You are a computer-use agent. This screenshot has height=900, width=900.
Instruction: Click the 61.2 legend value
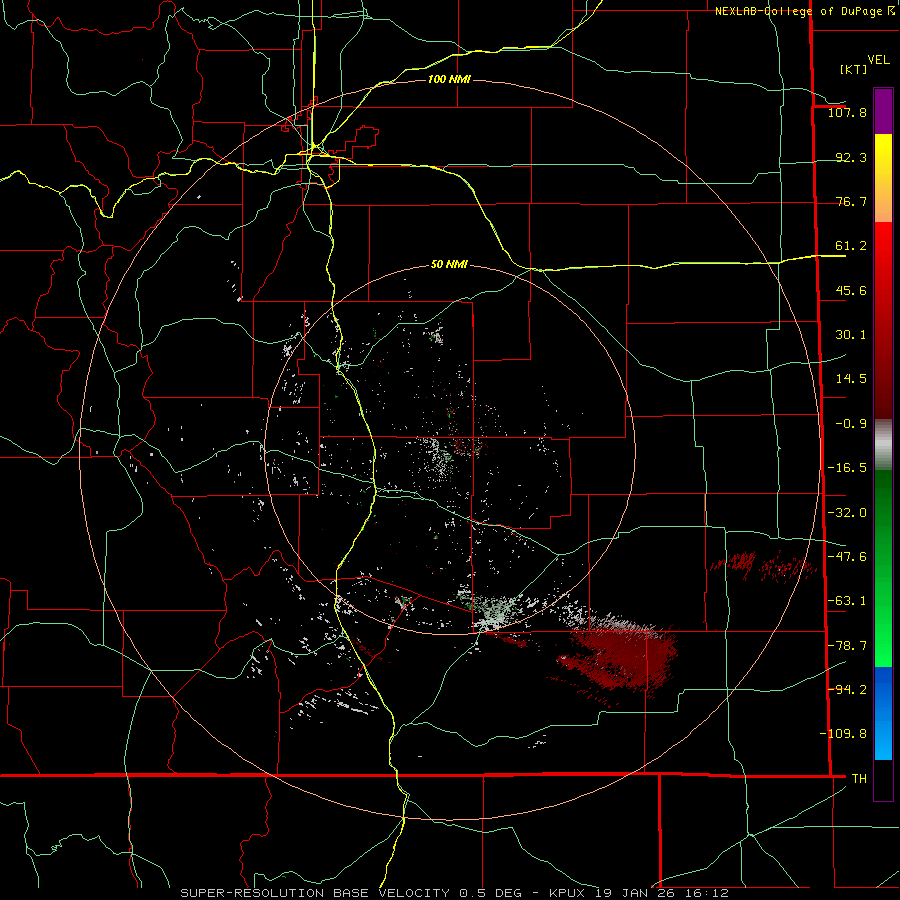[851, 246]
